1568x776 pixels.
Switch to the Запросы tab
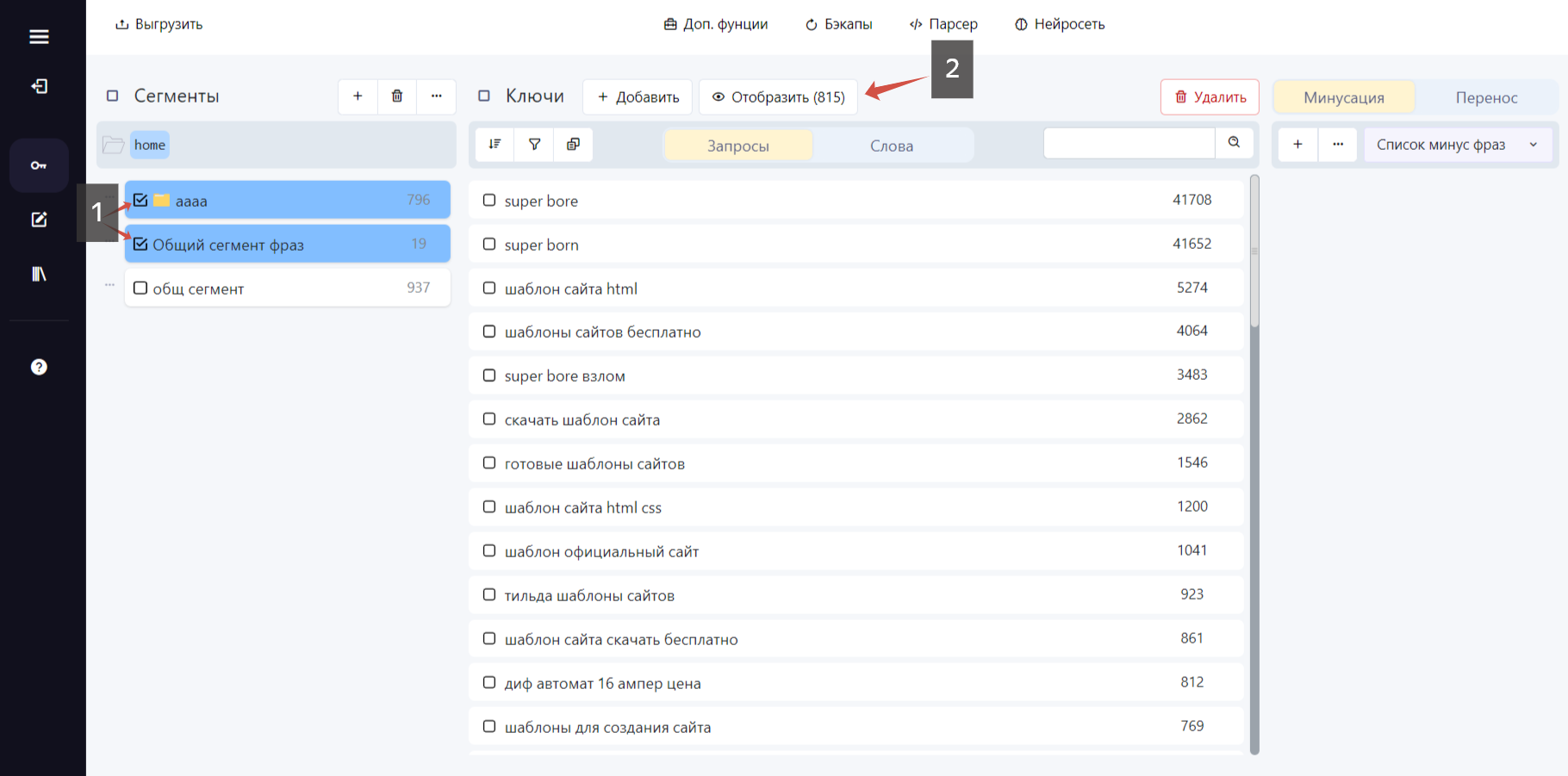point(738,146)
